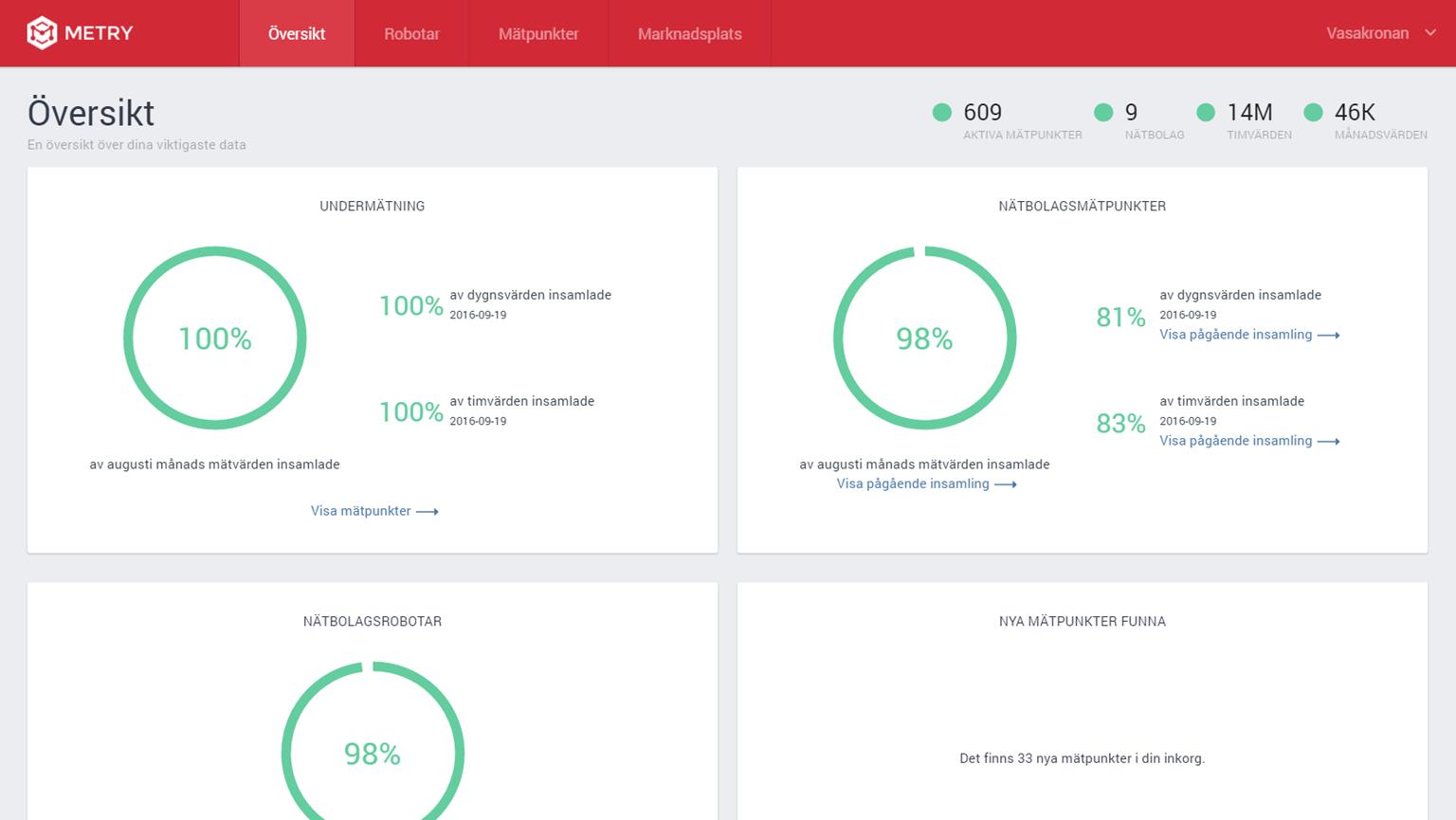Screen dimensions: 1456x820
Task: Select the 14M timvärden value
Action: pyautogui.click(x=1249, y=113)
